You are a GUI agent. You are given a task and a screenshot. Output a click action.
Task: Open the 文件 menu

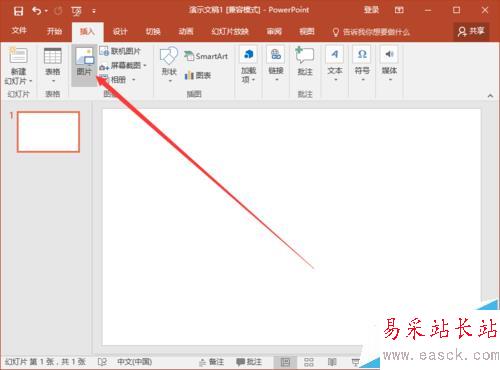[19, 31]
